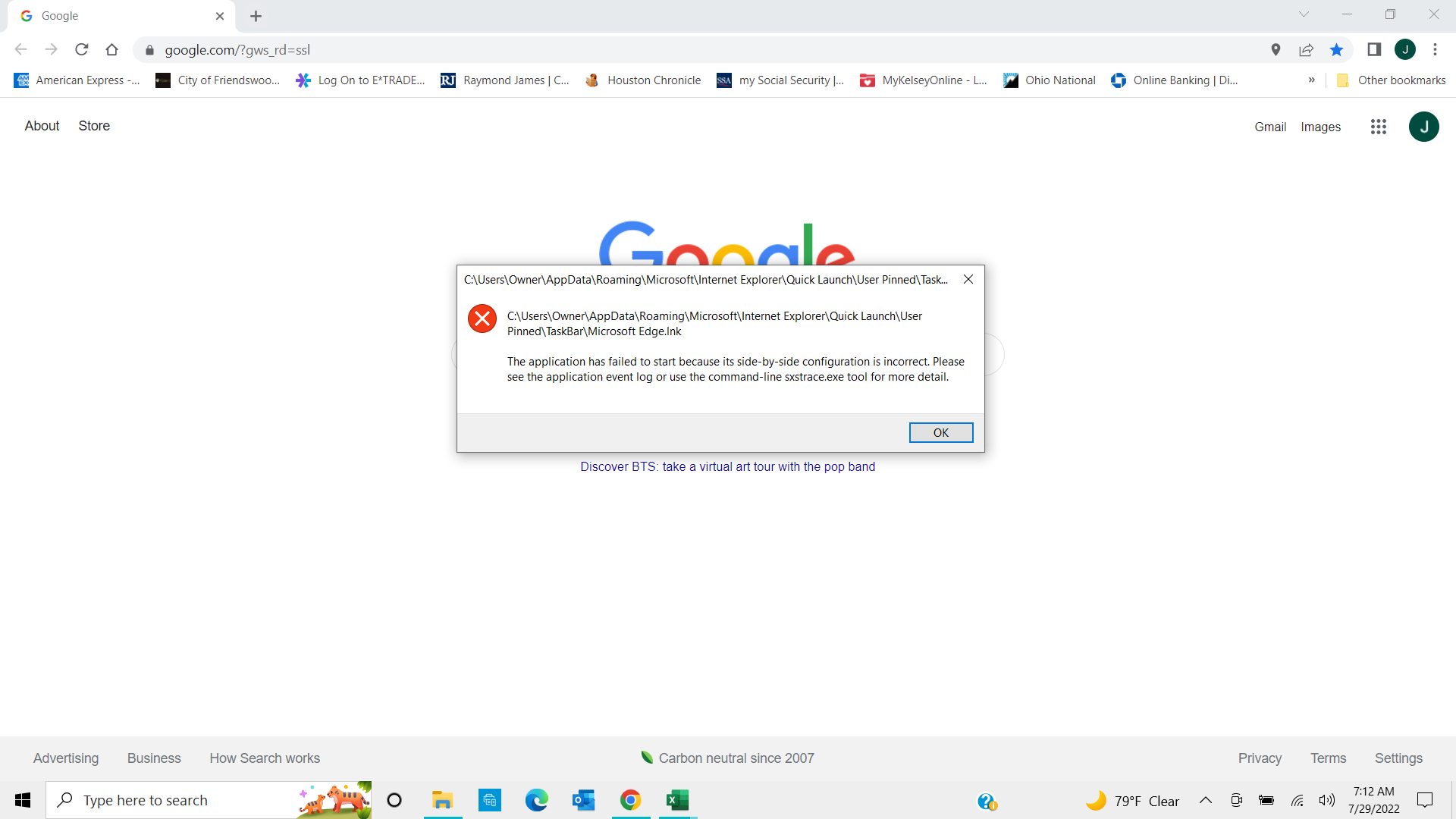Click the location icon in the address bar
Viewport: 1456px width, 819px height.
click(x=1276, y=49)
